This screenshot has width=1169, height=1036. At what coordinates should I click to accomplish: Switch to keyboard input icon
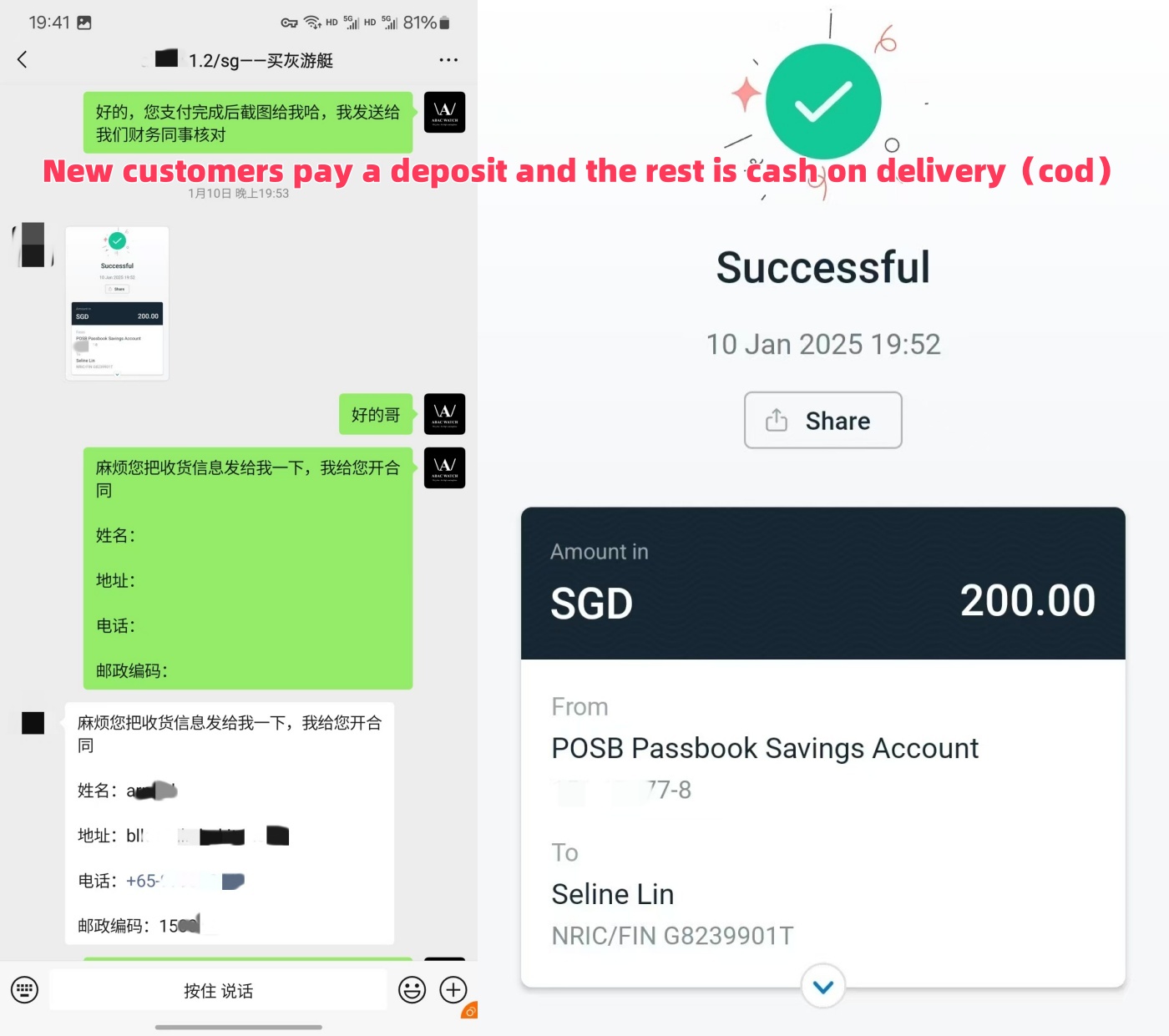[x=24, y=990]
